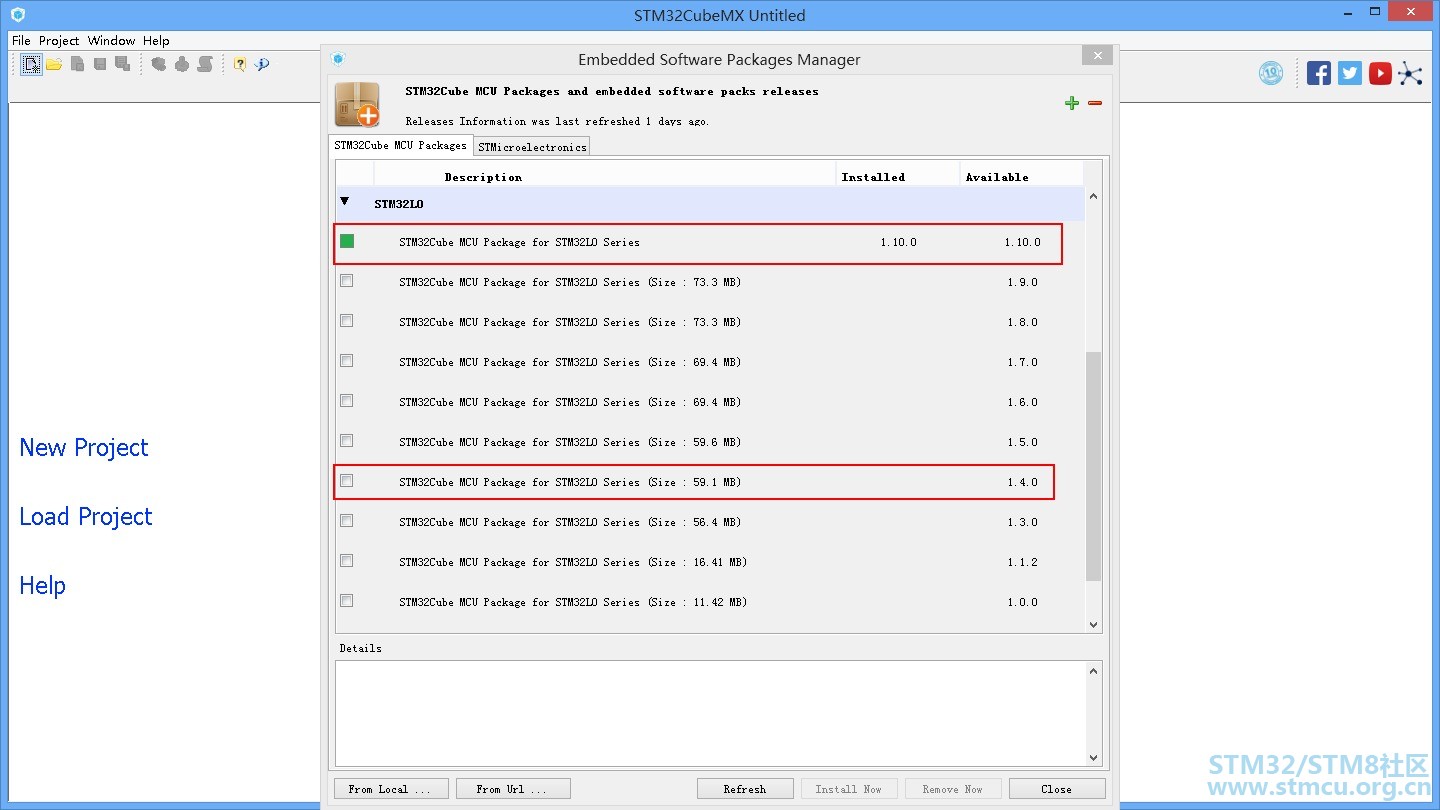Select the STM32L0 group row label
The height and width of the screenshot is (810, 1440).
[399, 204]
